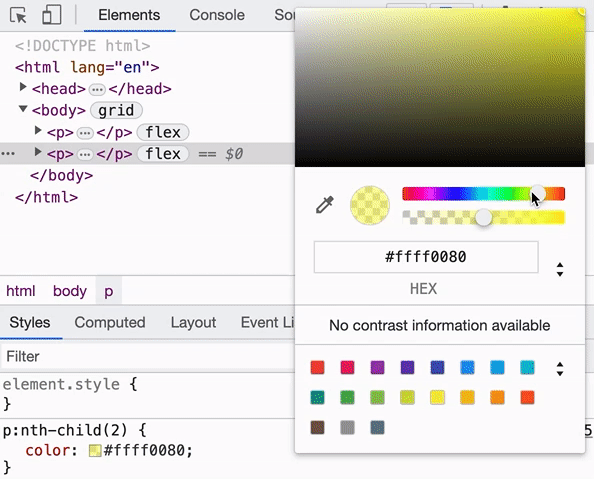Toggle the grid badge on body

[x=116, y=111]
